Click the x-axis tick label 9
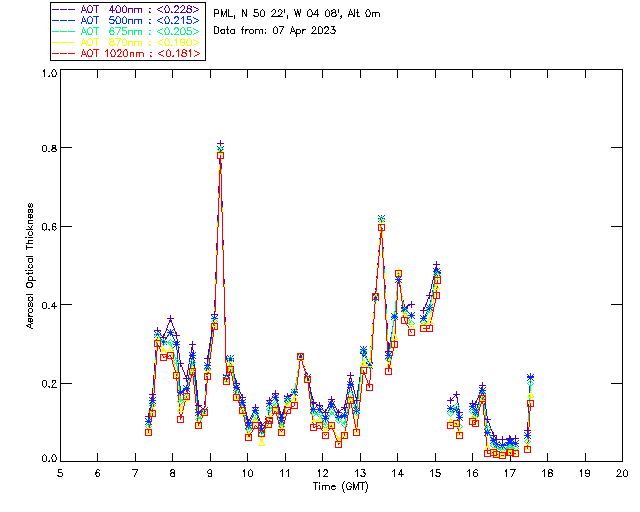Image resolution: width=640 pixels, height=512 pixels. tap(210, 473)
